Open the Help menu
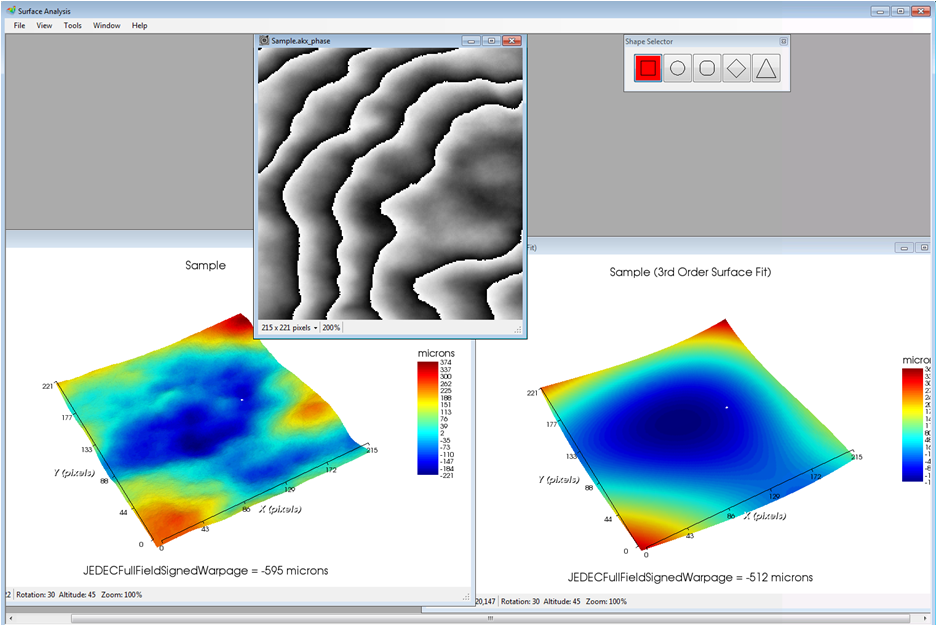Screen dimensions: 937x626 [x=139, y=25]
